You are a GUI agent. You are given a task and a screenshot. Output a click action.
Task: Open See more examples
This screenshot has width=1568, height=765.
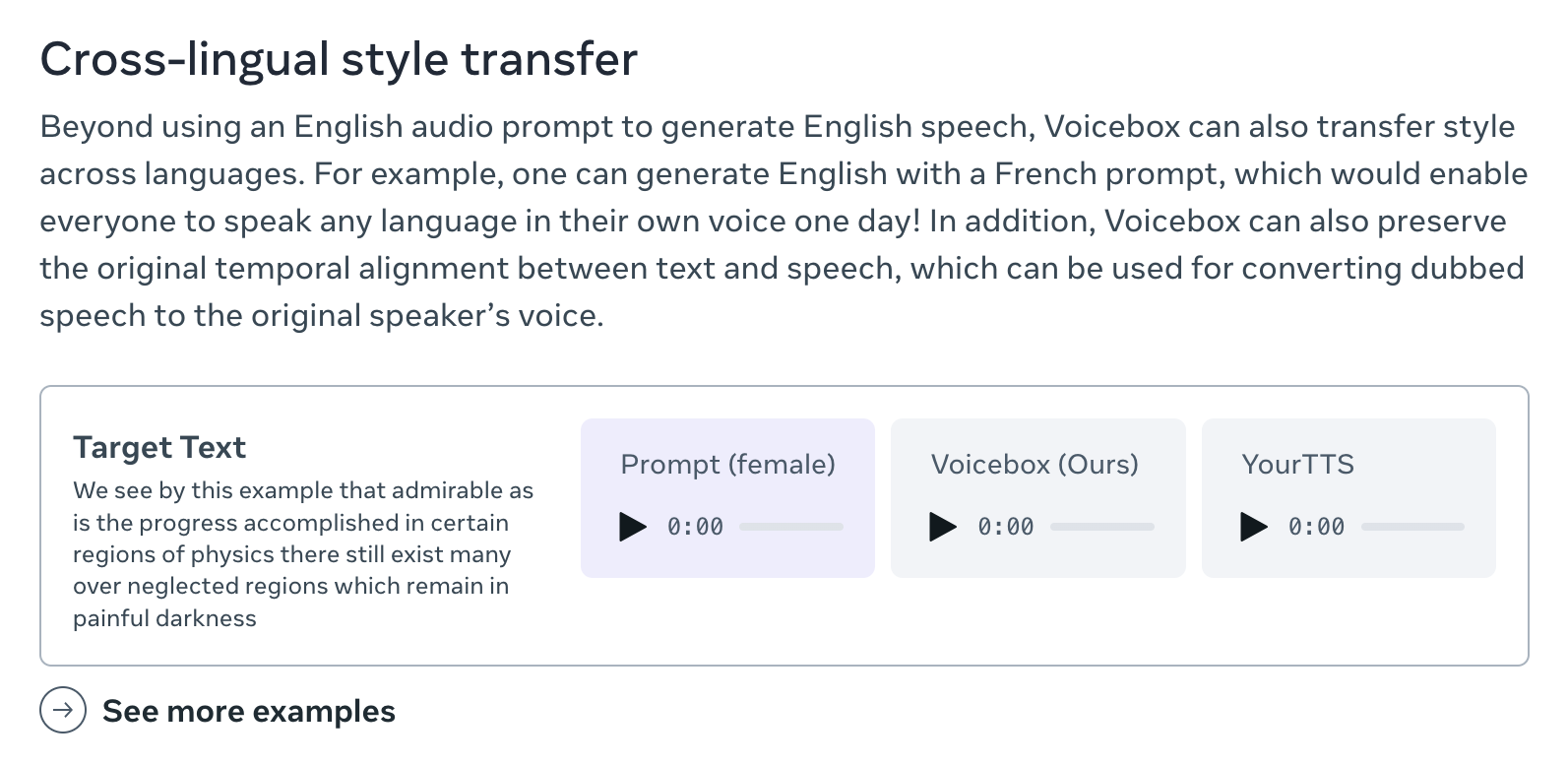tap(249, 711)
